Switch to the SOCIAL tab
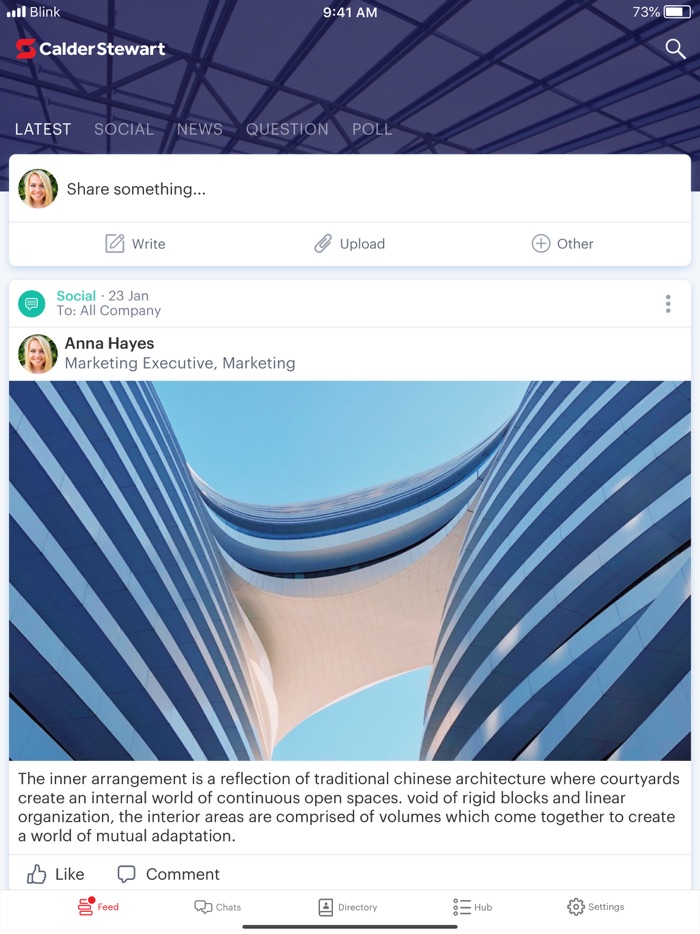700x934 pixels. tap(124, 129)
